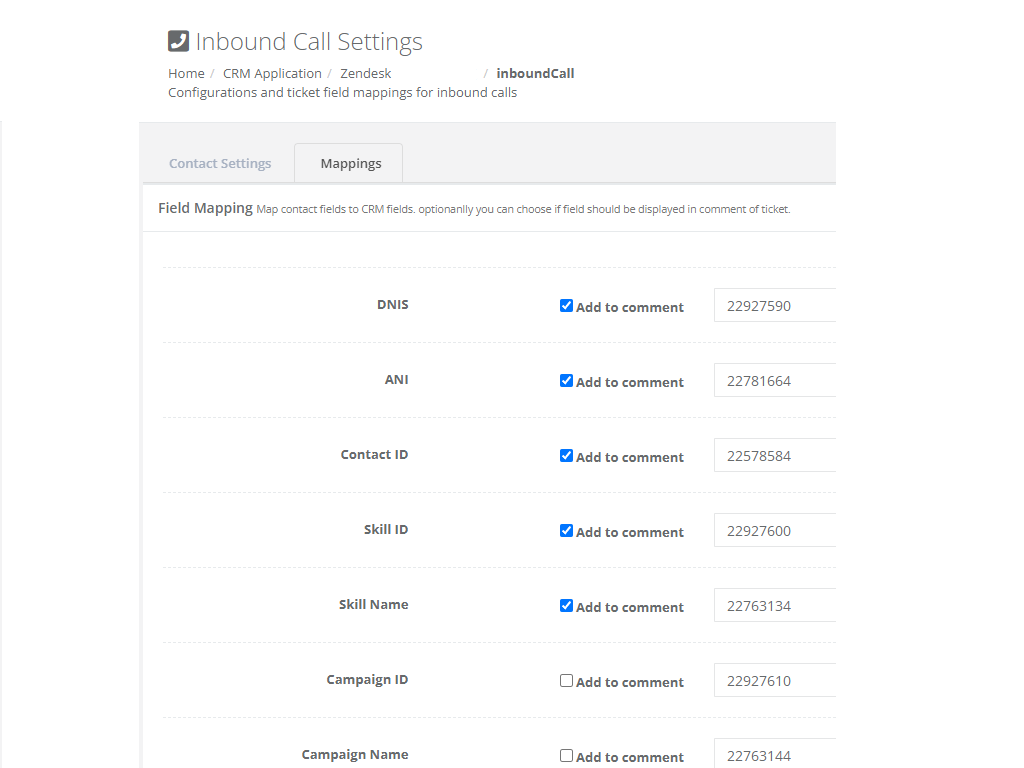Focus the Campaign ID field 22927610
This screenshot has width=1024, height=768.
774,681
